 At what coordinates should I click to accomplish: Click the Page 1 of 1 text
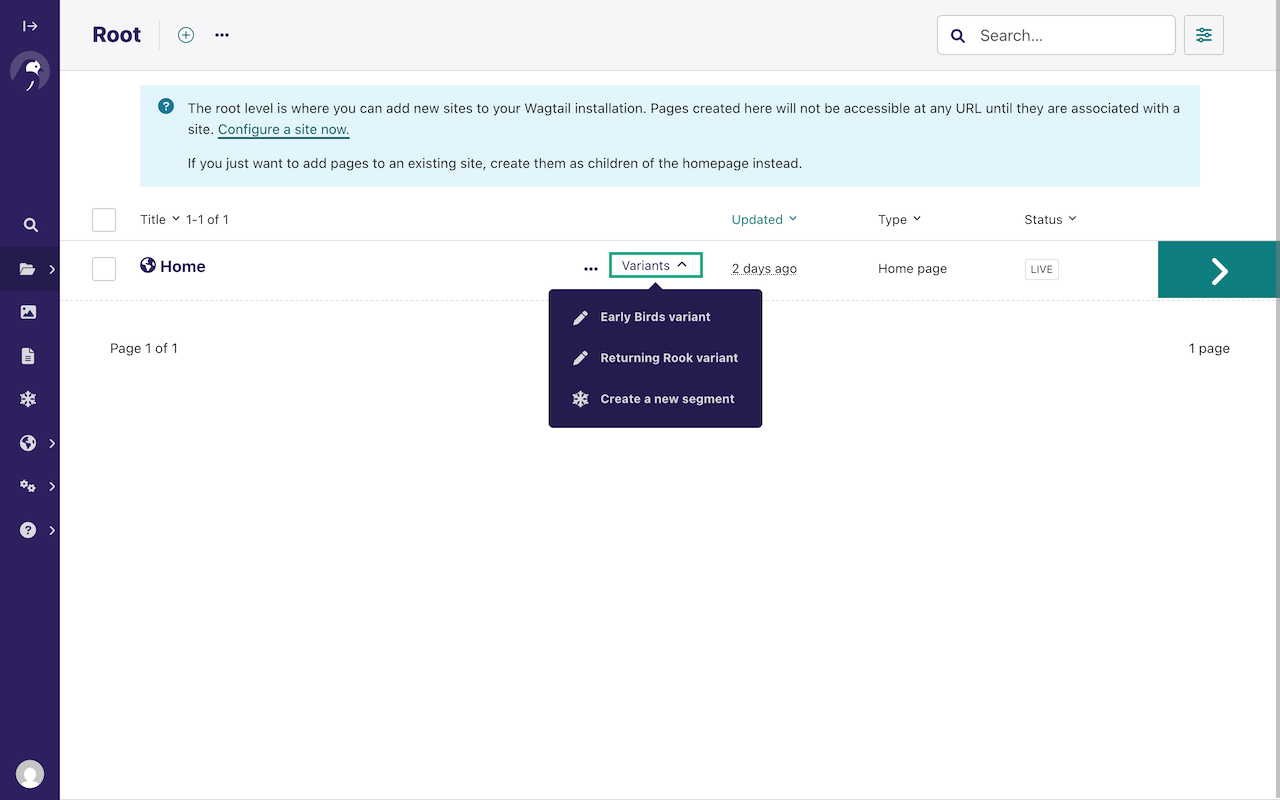click(144, 348)
